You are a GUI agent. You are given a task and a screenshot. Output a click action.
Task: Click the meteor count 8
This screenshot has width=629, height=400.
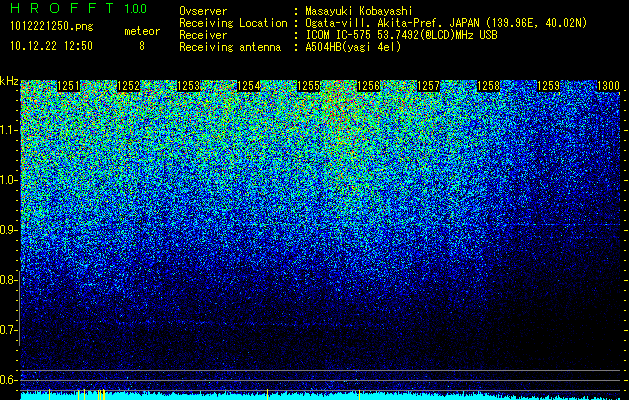pos(142,46)
